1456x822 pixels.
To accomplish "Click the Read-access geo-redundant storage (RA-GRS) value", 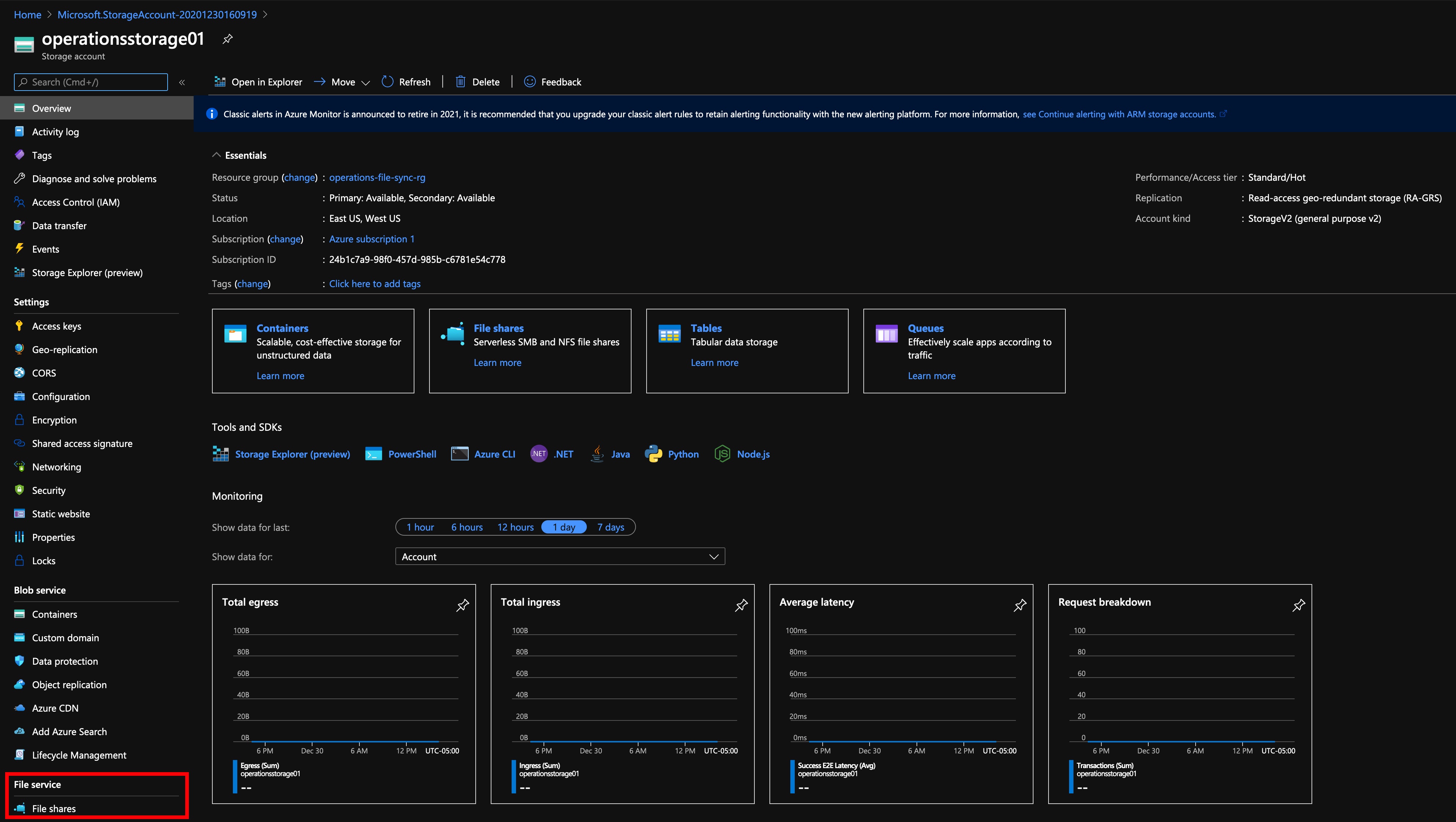I will click(1345, 198).
